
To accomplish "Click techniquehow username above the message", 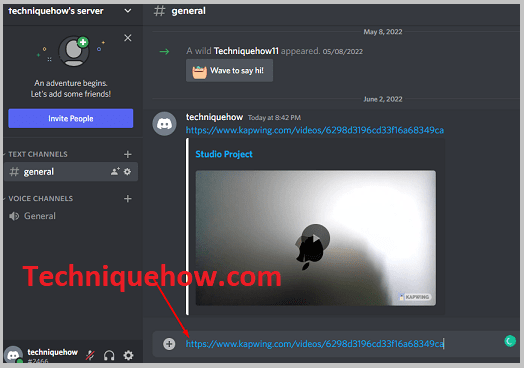I will pos(214,117).
